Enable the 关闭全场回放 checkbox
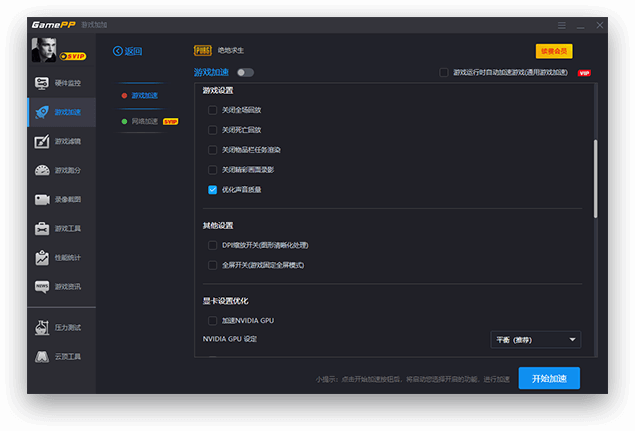This screenshot has height=431, width=635. pyautogui.click(x=212, y=109)
